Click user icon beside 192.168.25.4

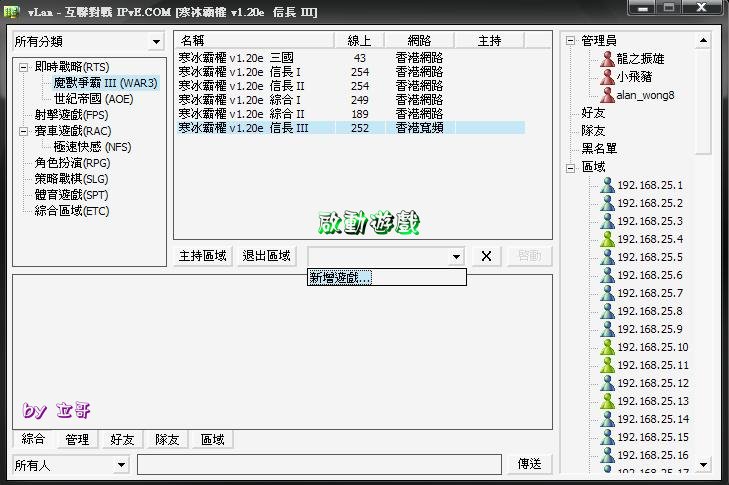pos(606,239)
